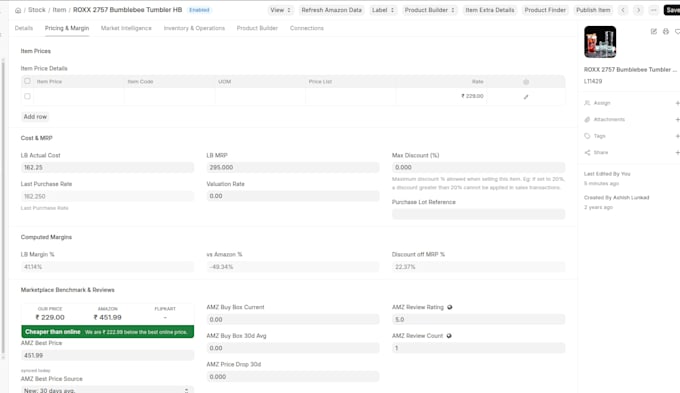This screenshot has height=393, width=680.
Task: Click the AMZ Buy Box Current field
Action: click(293, 319)
